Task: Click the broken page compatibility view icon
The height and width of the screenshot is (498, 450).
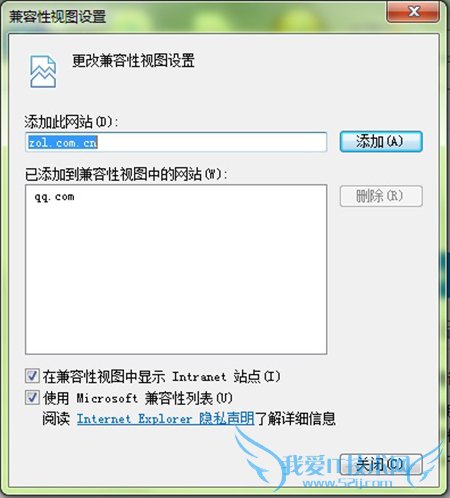Action: click(43, 72)
